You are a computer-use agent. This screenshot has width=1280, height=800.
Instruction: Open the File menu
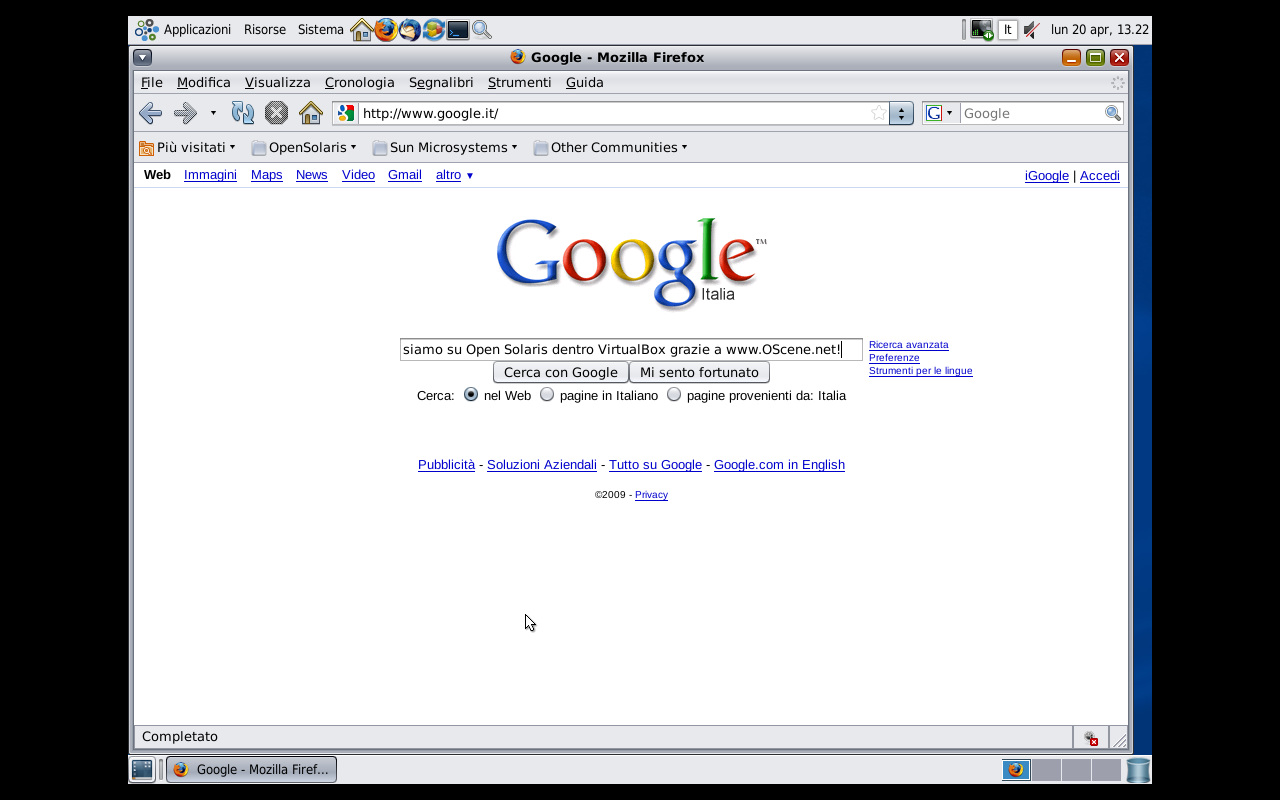152,83
